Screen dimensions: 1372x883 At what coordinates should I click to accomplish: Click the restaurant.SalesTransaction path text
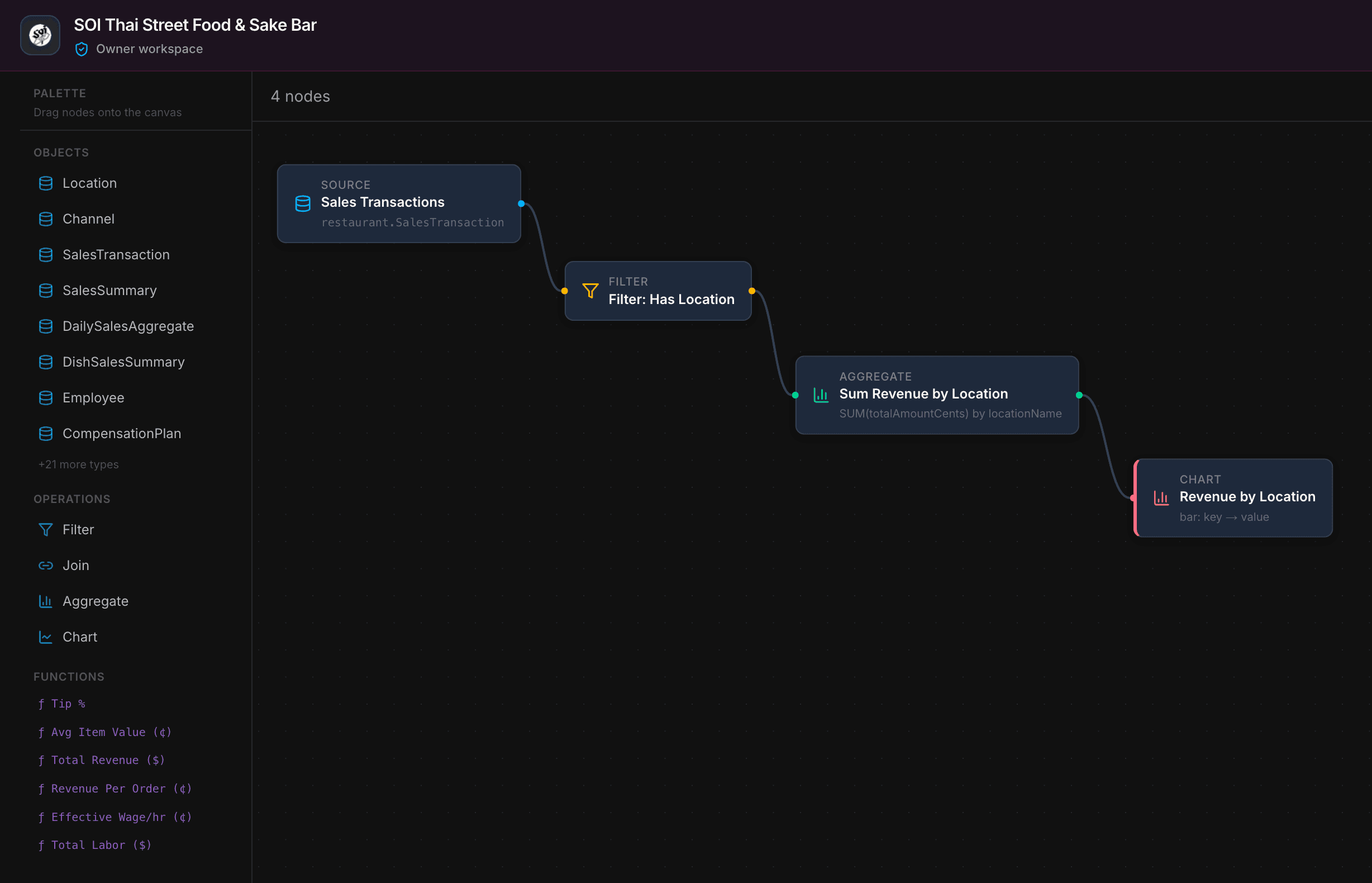coord(413,222)
